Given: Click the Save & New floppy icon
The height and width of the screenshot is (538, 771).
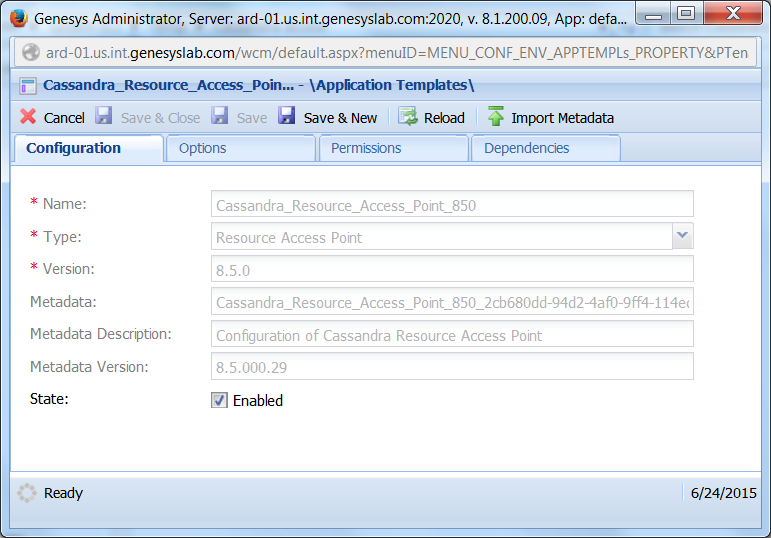Looking at the screenshot, I should pos(286,116).
